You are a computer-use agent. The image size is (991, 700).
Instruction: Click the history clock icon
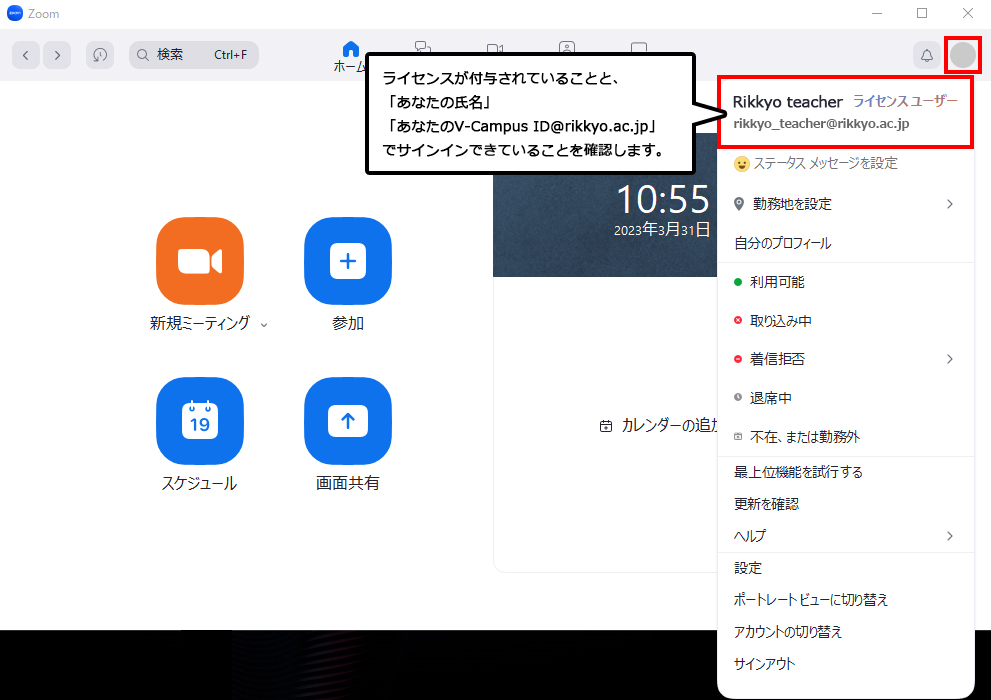pyautogui.click(x=100, y=55)
